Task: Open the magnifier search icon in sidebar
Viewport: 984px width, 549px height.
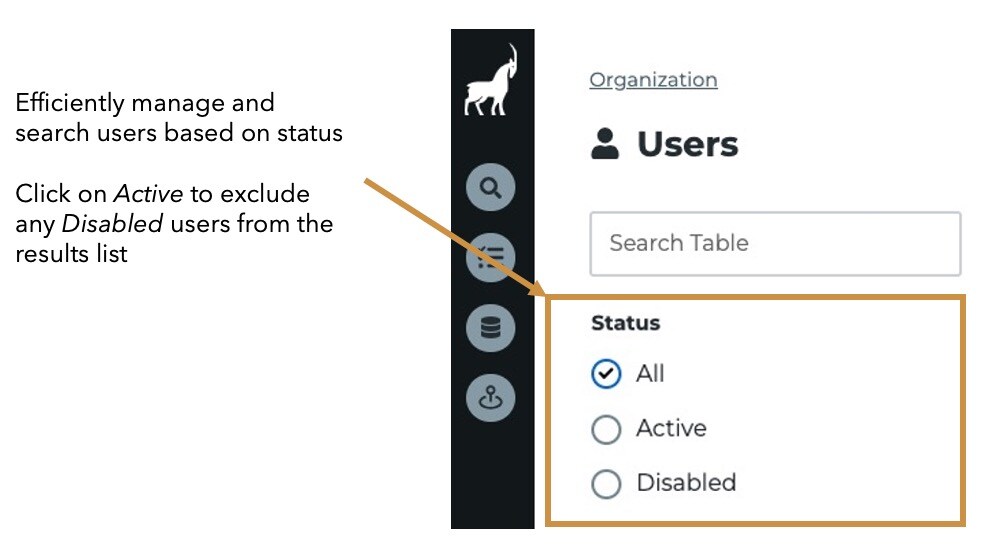Action: click(x=491, y=187)
